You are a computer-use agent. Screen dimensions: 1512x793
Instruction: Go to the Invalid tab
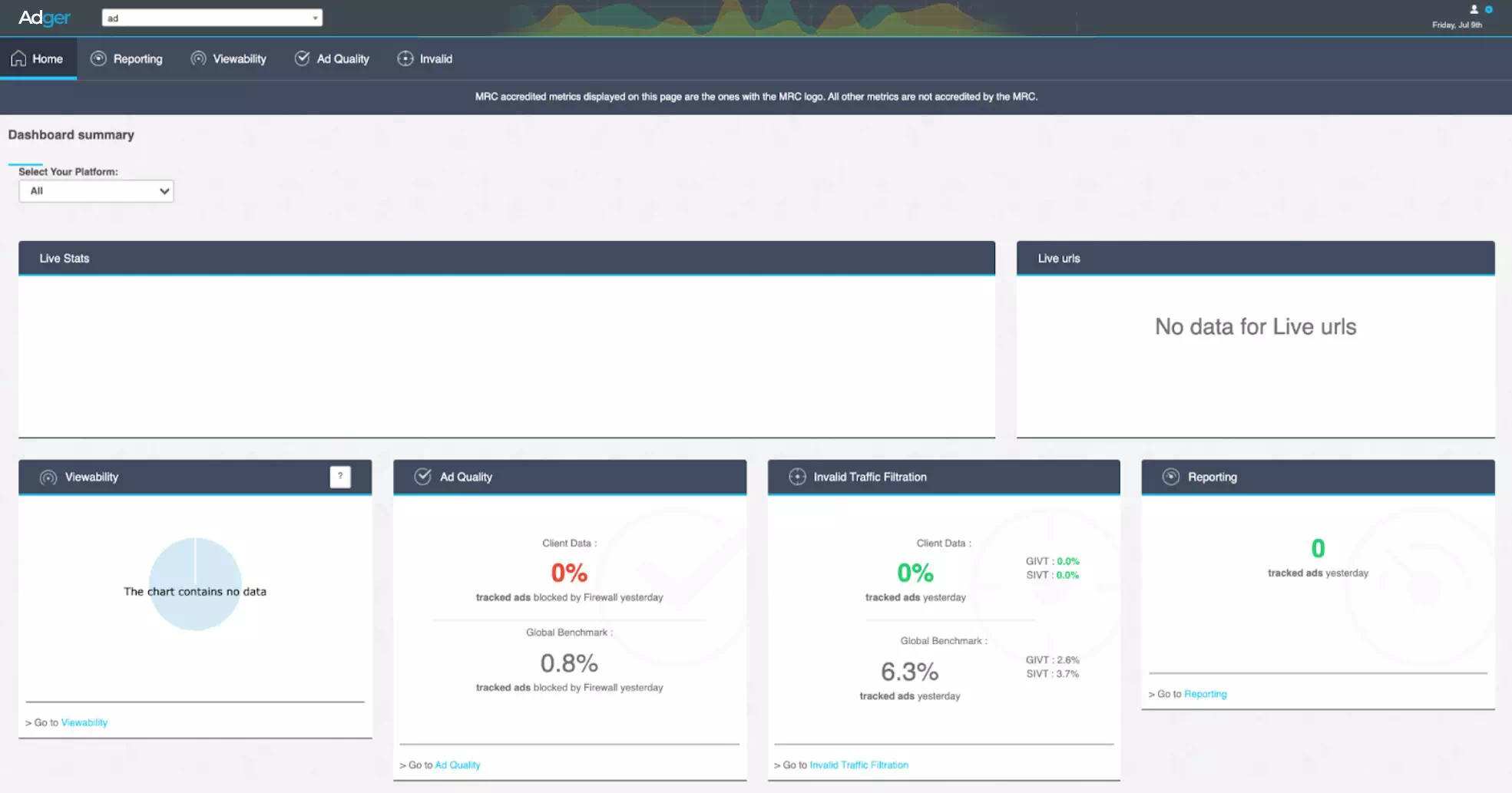coord(425,58)
